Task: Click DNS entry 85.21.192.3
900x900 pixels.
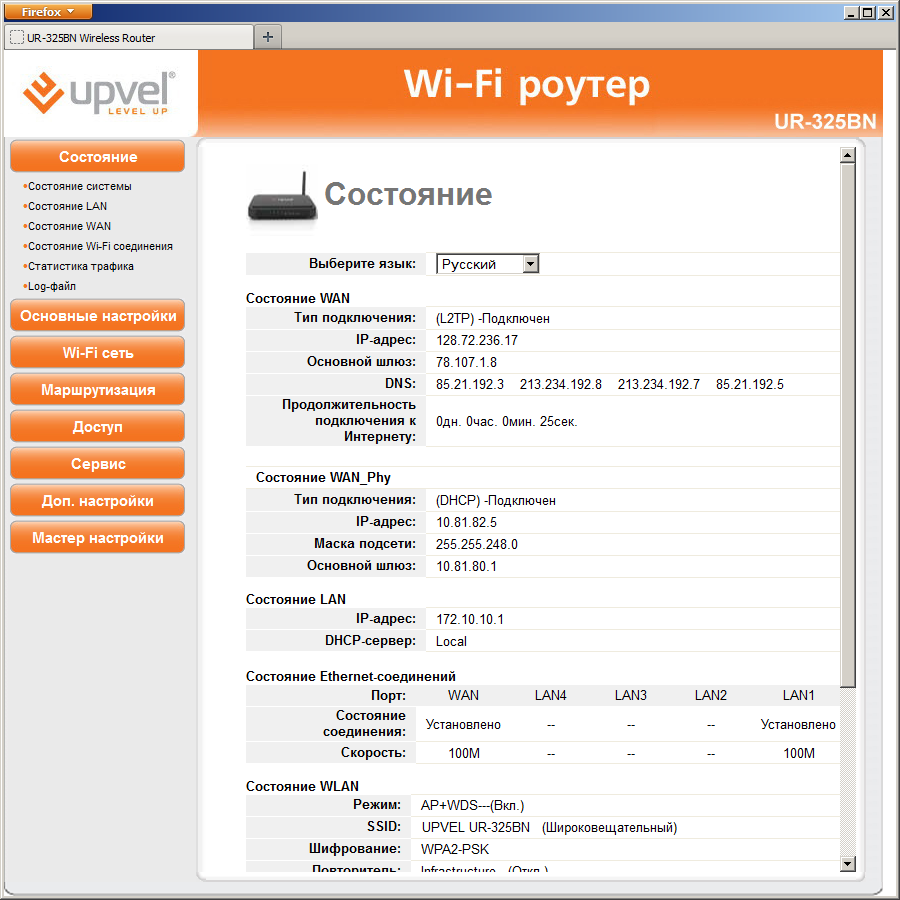Action: coord(470,384)
